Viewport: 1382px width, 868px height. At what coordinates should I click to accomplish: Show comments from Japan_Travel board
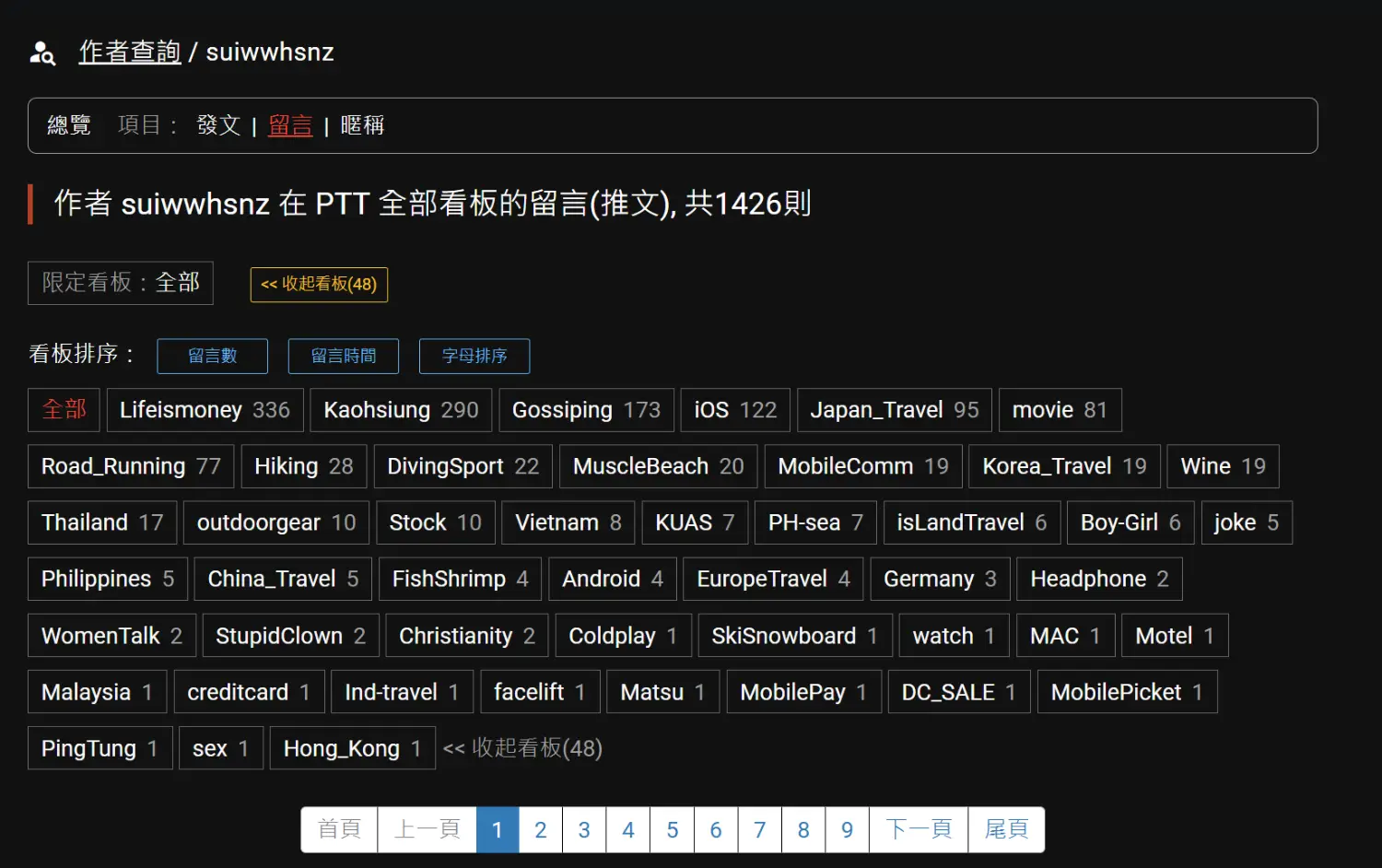(894, 410)
